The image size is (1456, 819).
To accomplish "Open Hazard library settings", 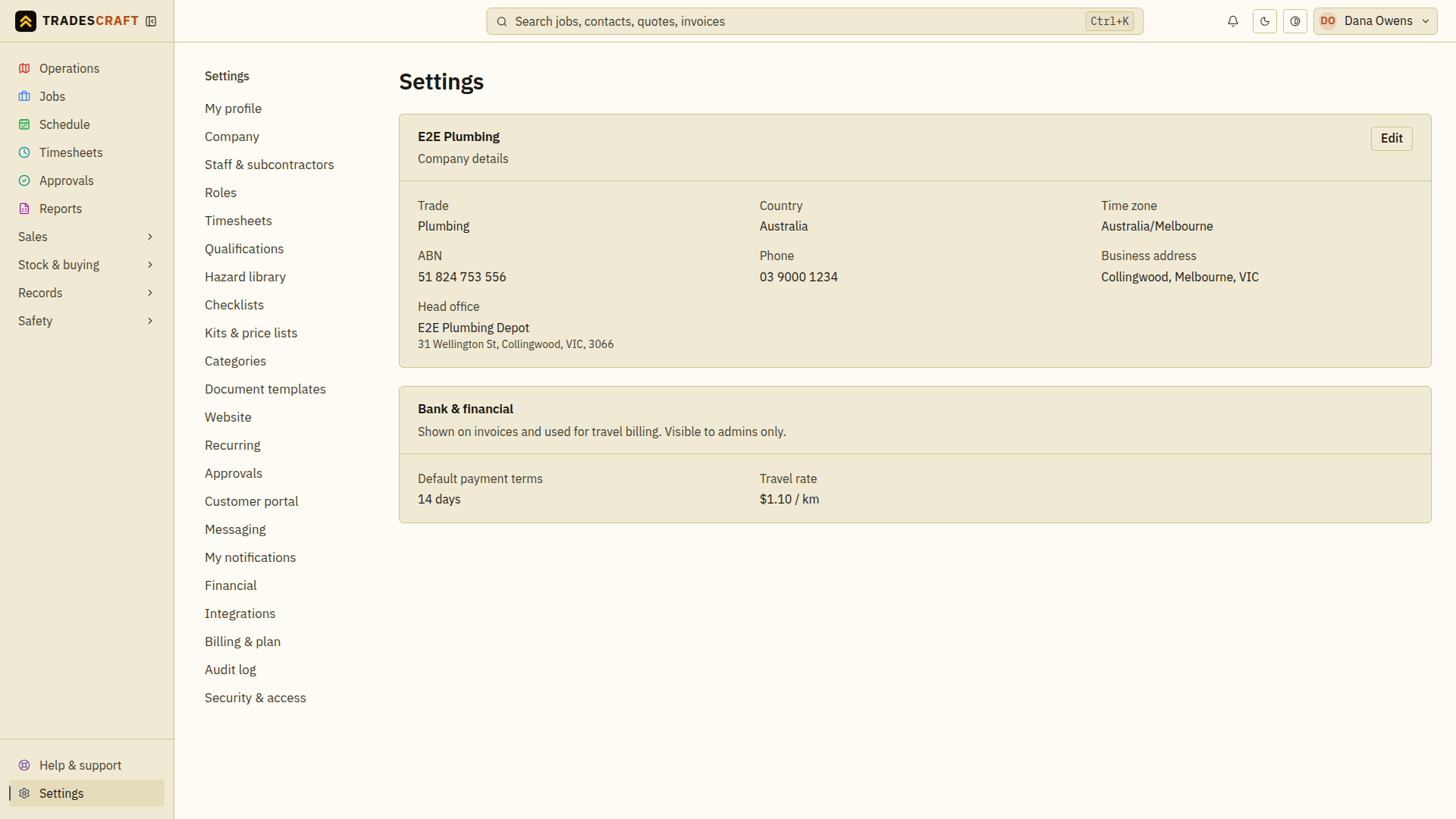I will tap(245, 277).
